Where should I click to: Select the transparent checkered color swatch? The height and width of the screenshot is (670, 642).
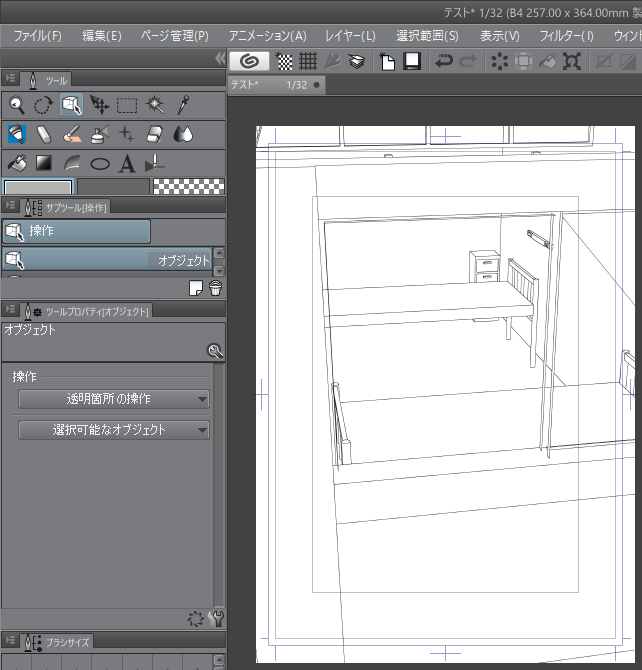click(188, 187)
